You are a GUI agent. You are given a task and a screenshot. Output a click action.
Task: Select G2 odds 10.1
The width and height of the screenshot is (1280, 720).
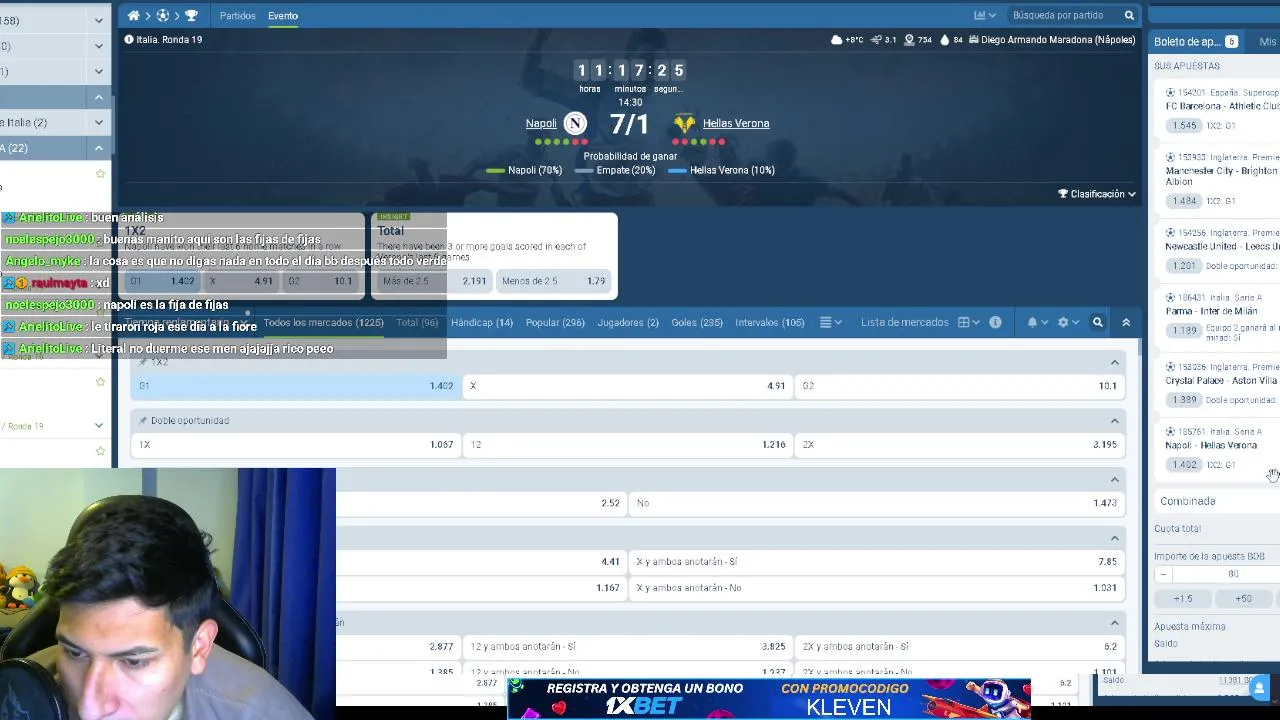pos(960,386)
